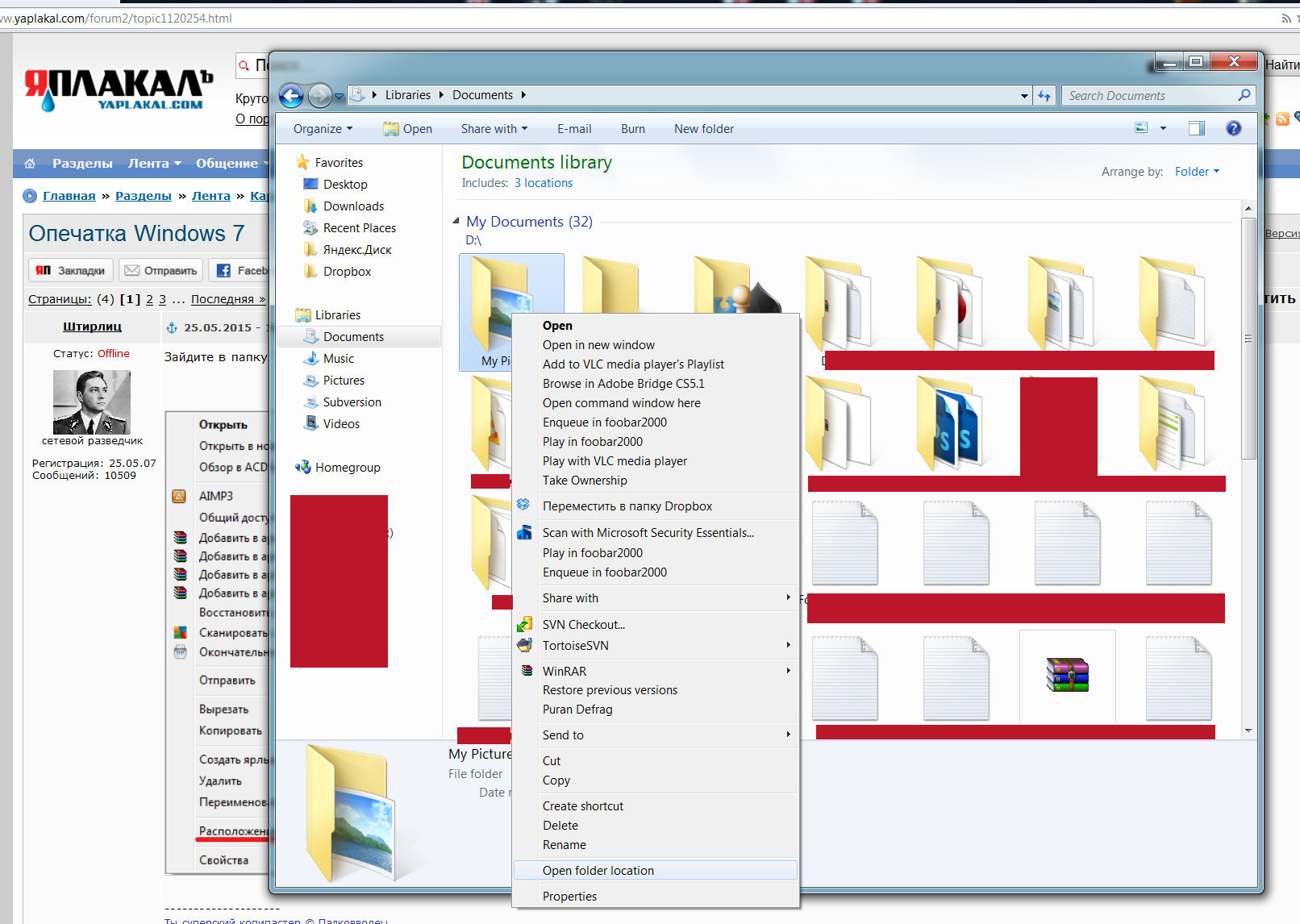Click the SVN Checkout icon in menu

click(x=524, y=624)
